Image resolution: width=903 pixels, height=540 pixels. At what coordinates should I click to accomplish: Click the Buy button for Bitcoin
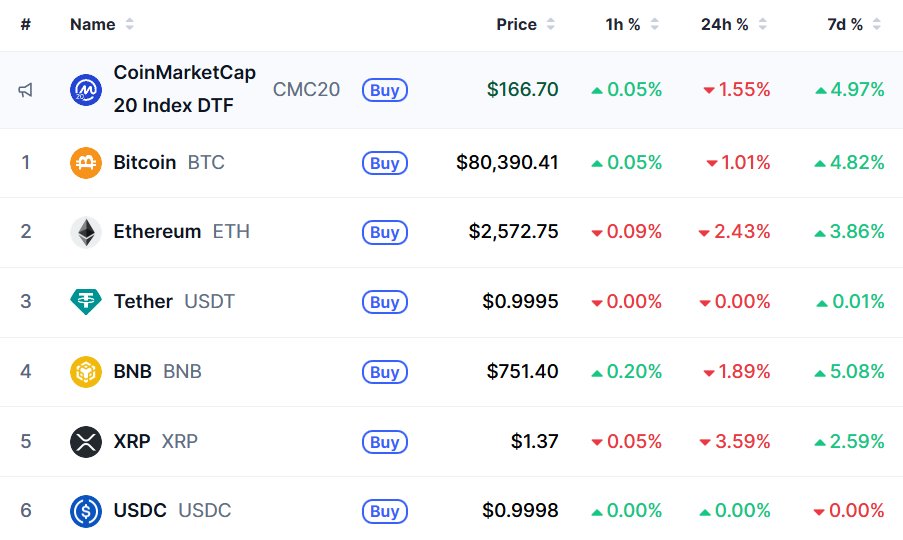[x=385, y=163]
